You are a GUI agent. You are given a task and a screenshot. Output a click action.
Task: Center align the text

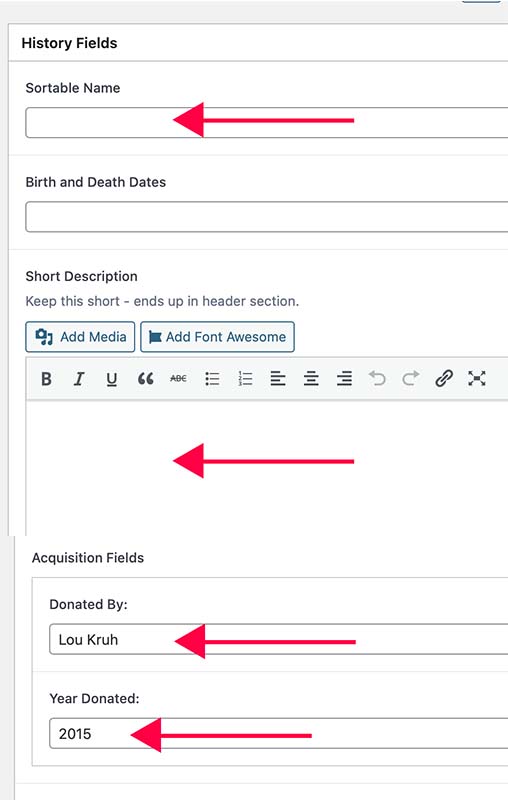click(x=311, y=379)
